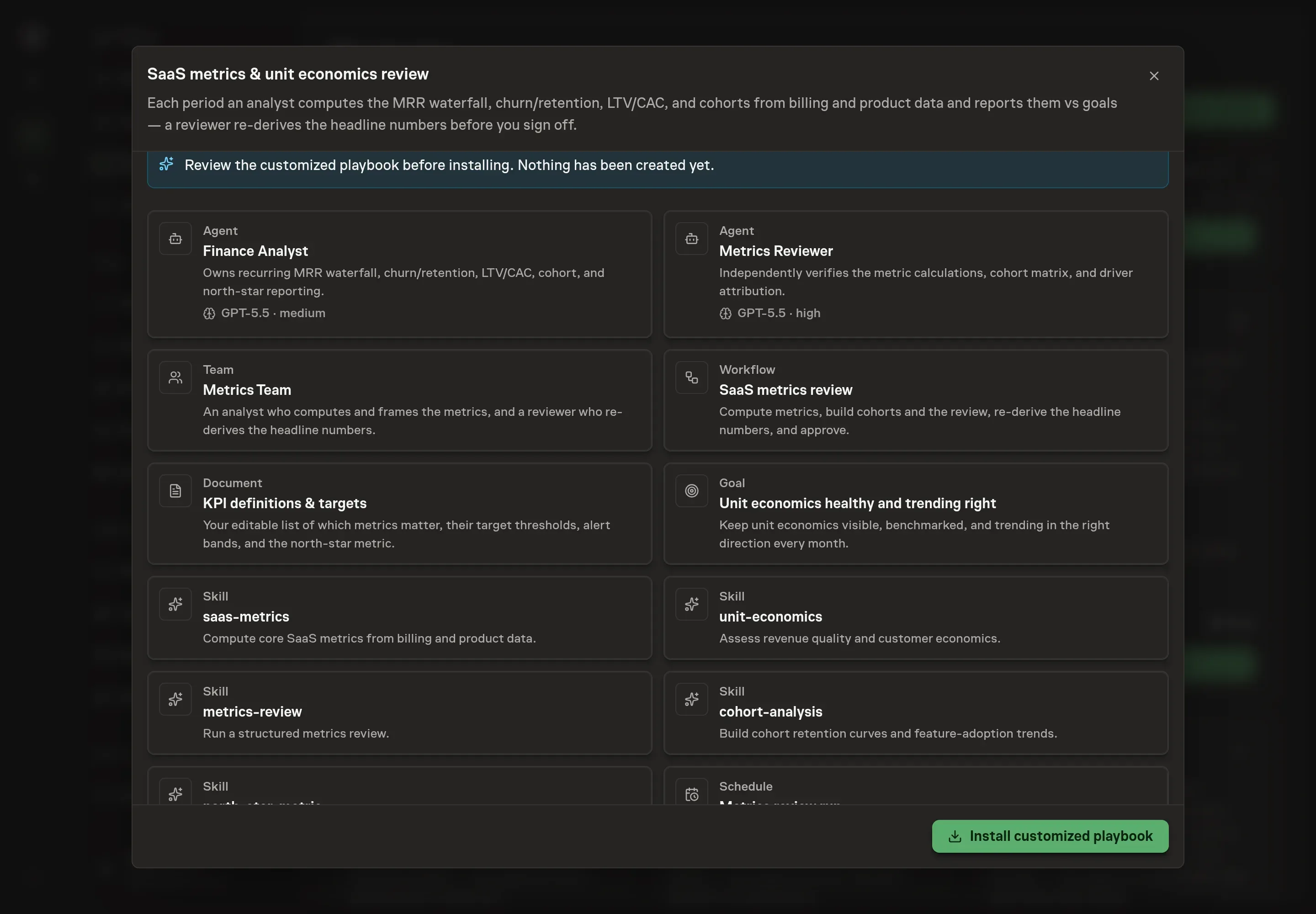Select the unit-economics skill title

tap(770, 617)
